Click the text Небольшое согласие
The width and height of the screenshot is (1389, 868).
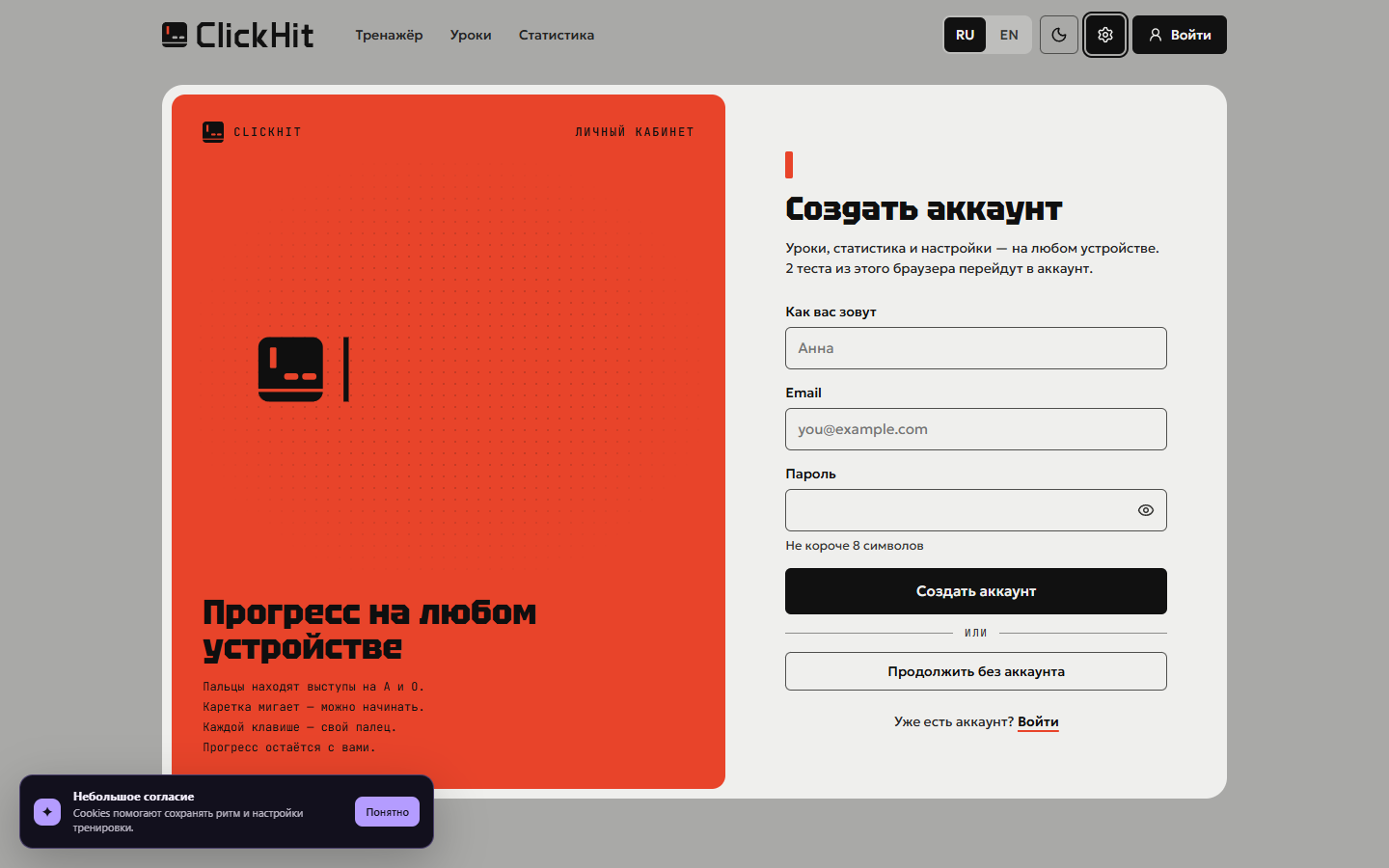pyautogui.click(x=134, y=797)
